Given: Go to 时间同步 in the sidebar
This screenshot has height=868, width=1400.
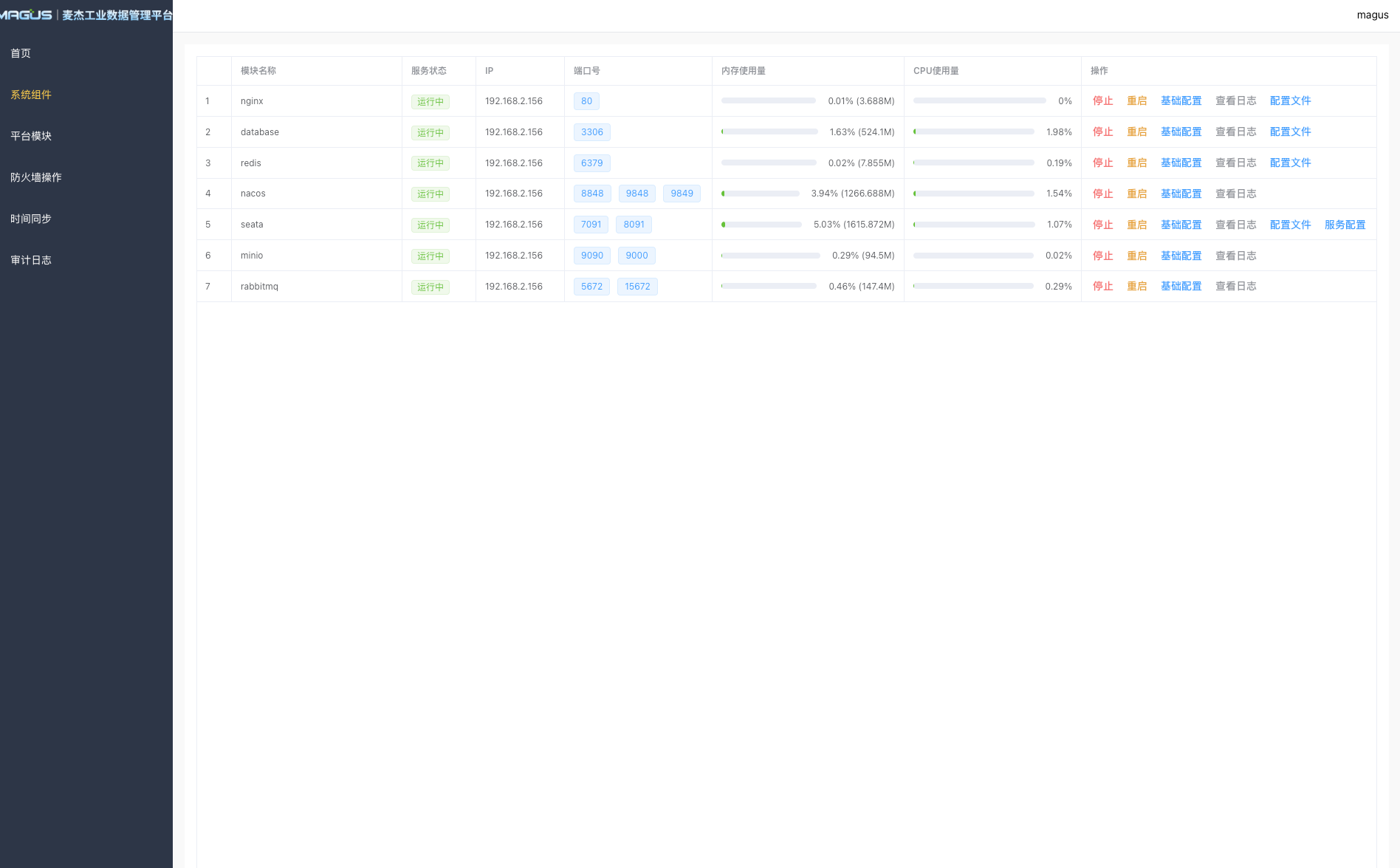Looking at the screenshot, I should [x=31, y=219].
